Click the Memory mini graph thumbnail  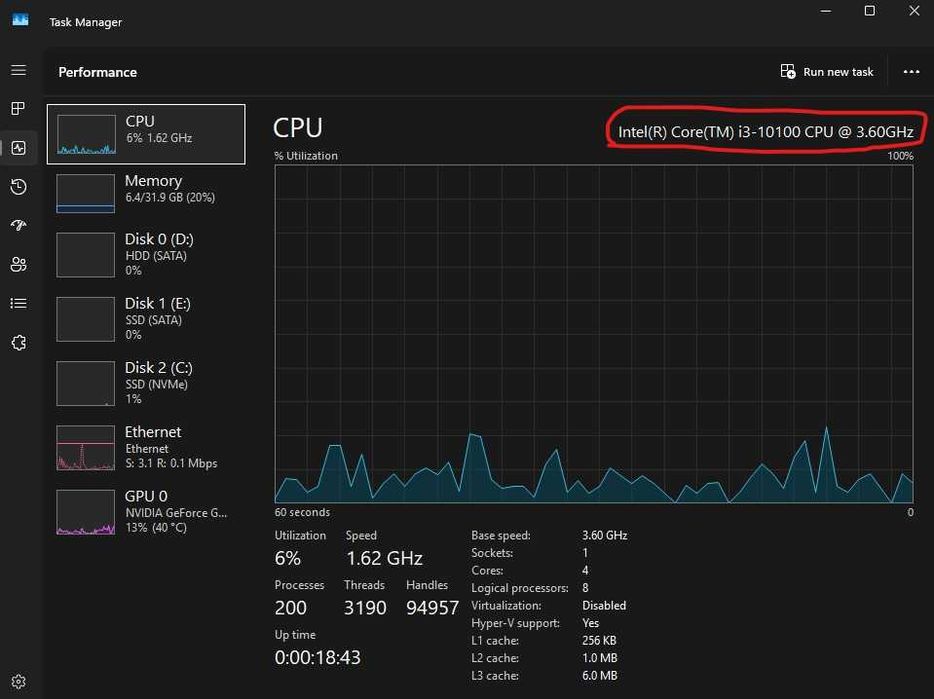86,193
